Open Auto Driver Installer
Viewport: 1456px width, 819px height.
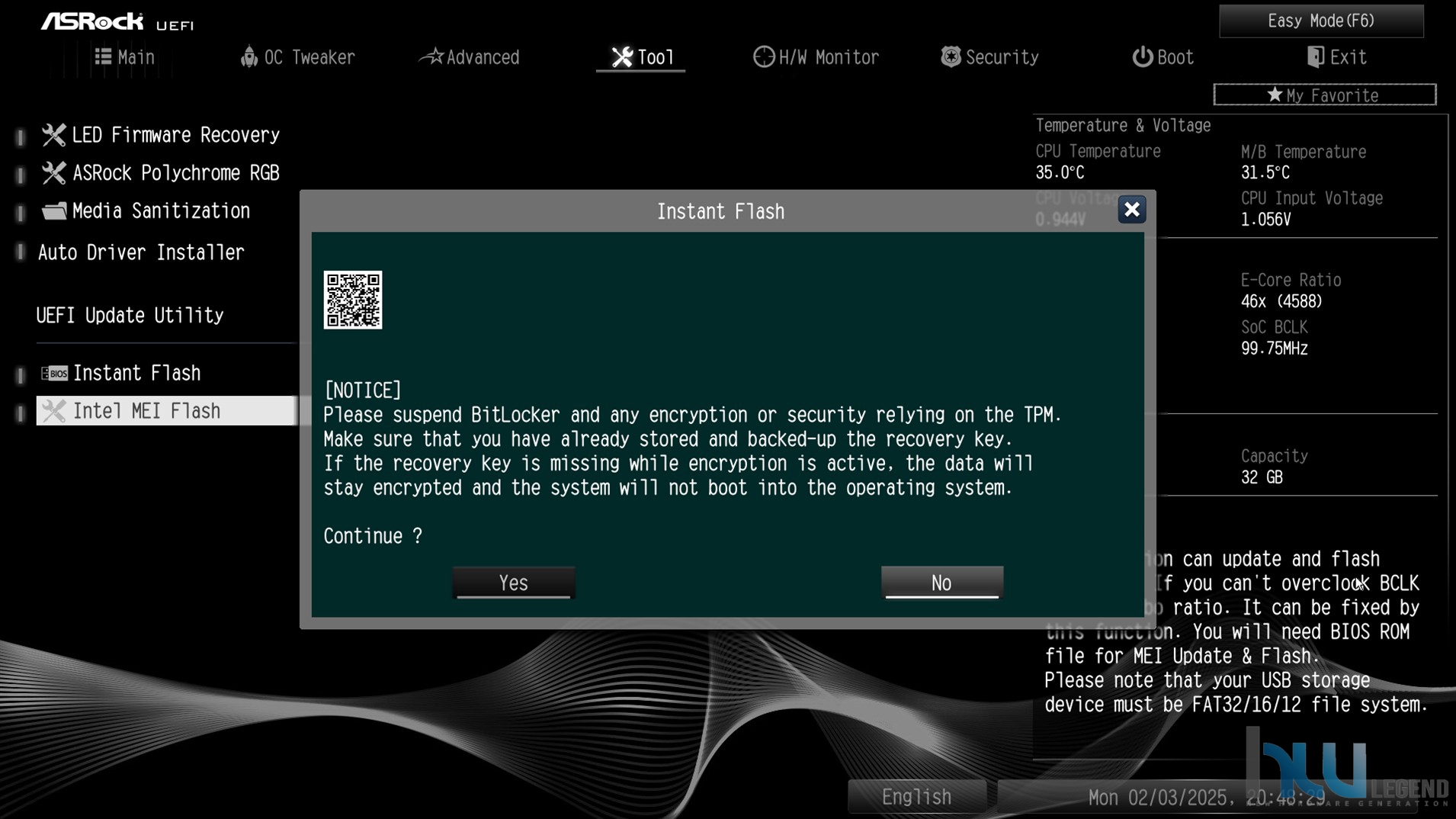coord(141,252)
